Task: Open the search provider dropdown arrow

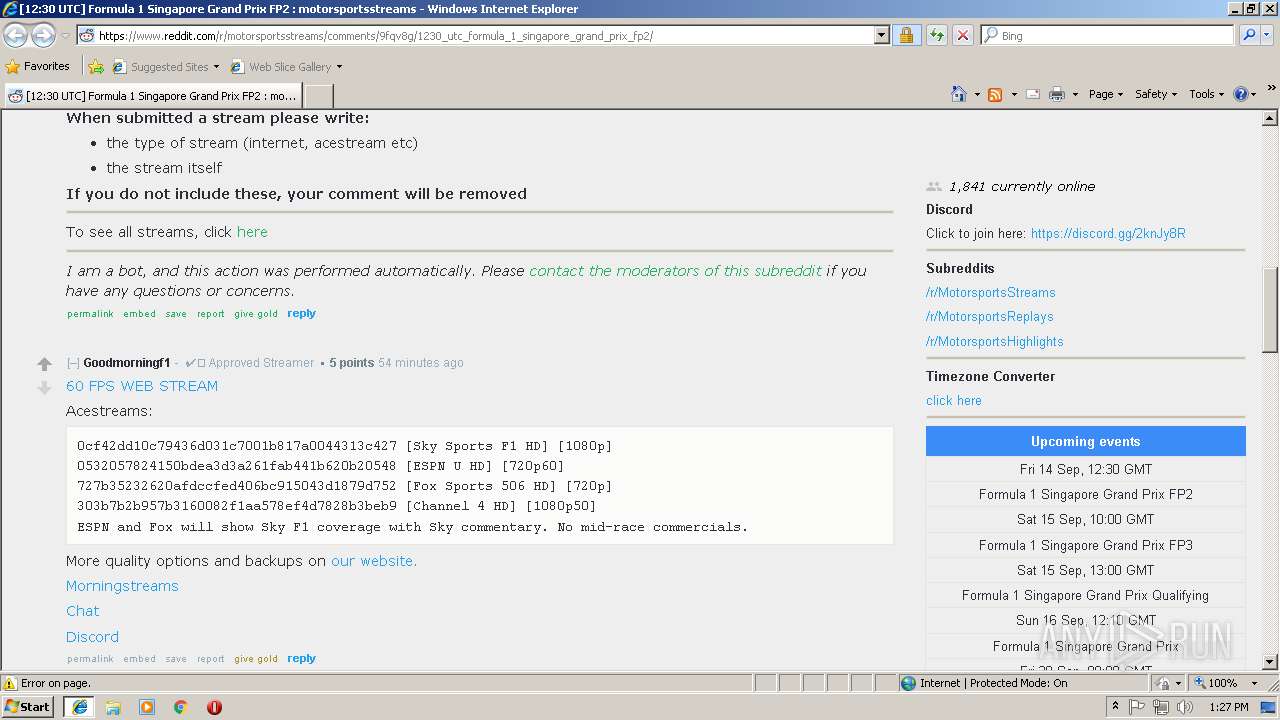Action: point(1267,35)
